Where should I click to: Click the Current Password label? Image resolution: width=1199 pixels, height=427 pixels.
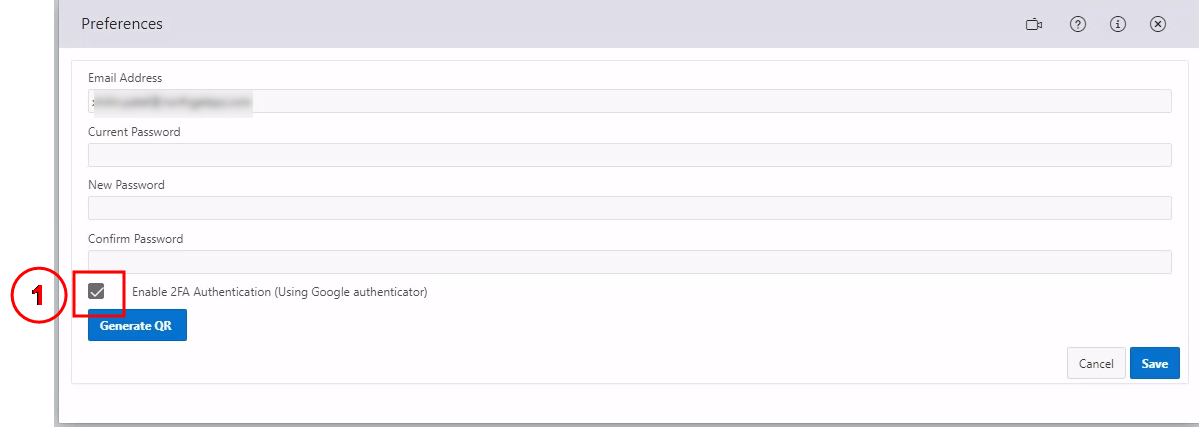134,132
